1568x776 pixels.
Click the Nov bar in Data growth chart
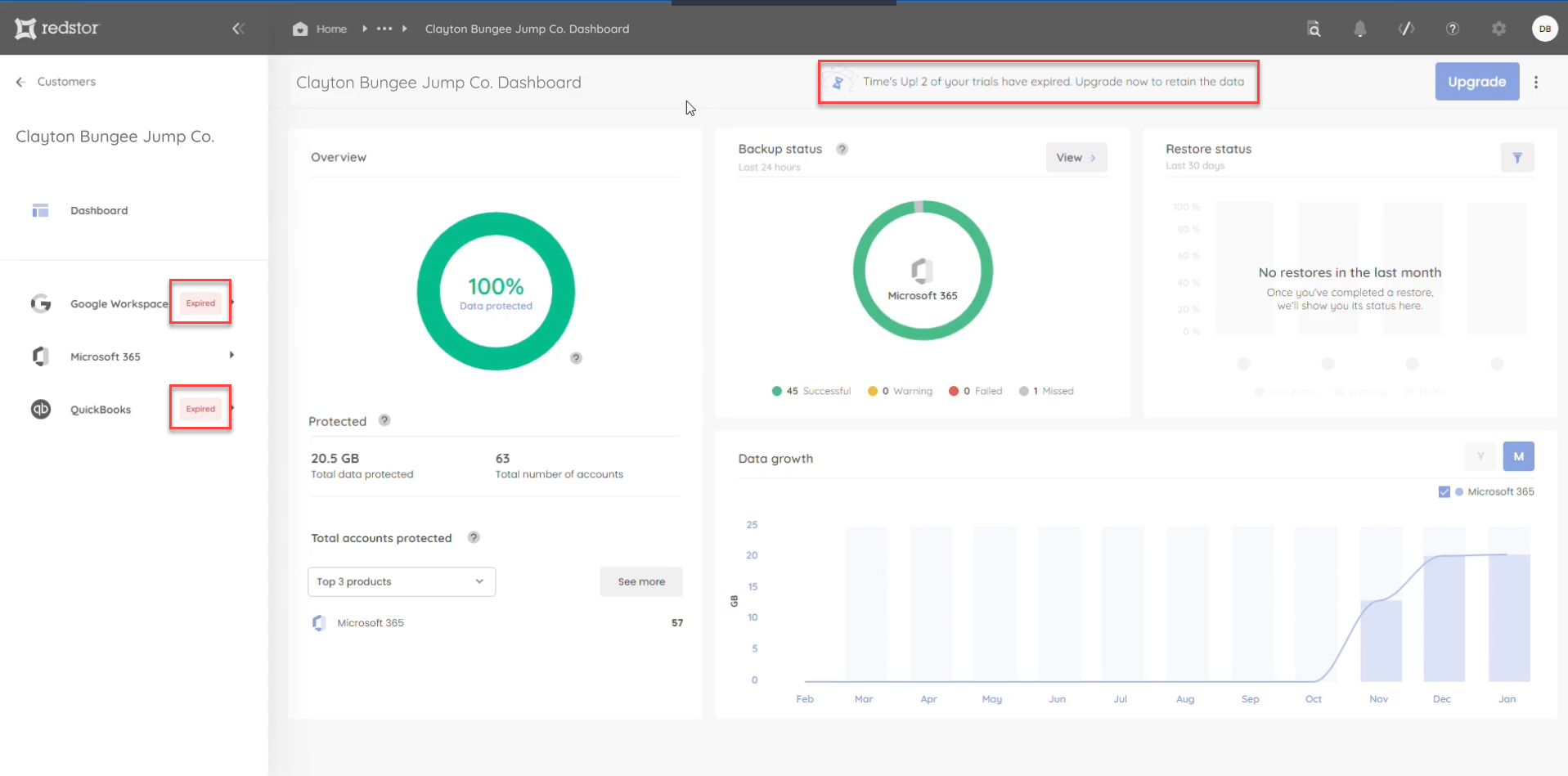1381,641
